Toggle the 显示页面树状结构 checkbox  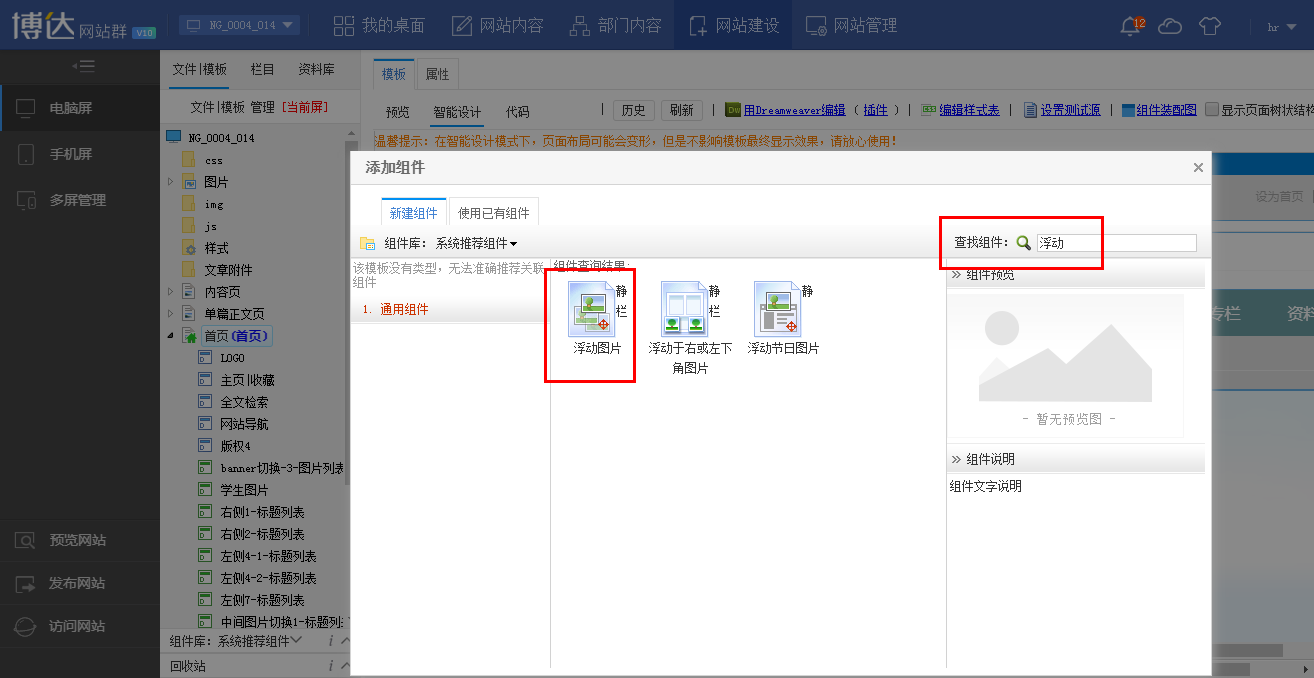tap(1212, 110)
